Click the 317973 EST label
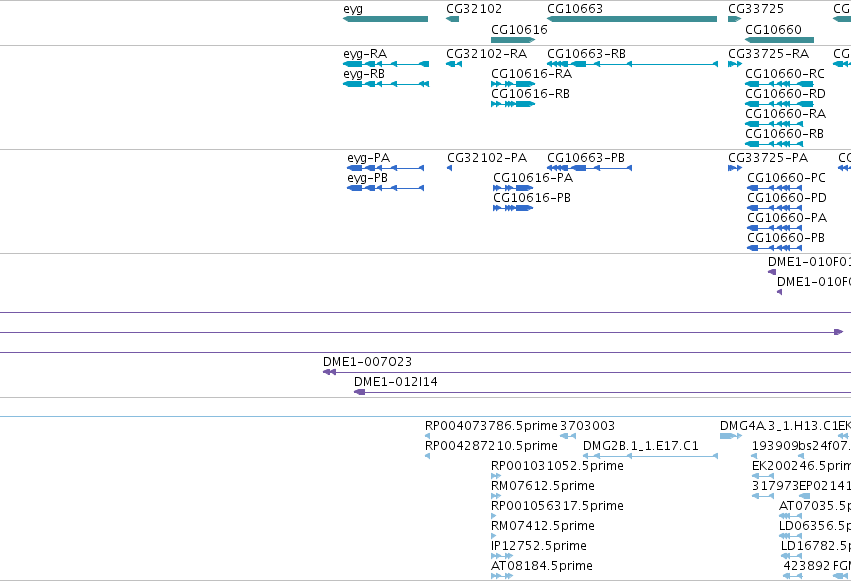This screenshot has width=851, height=581. [x=776, y=486]
